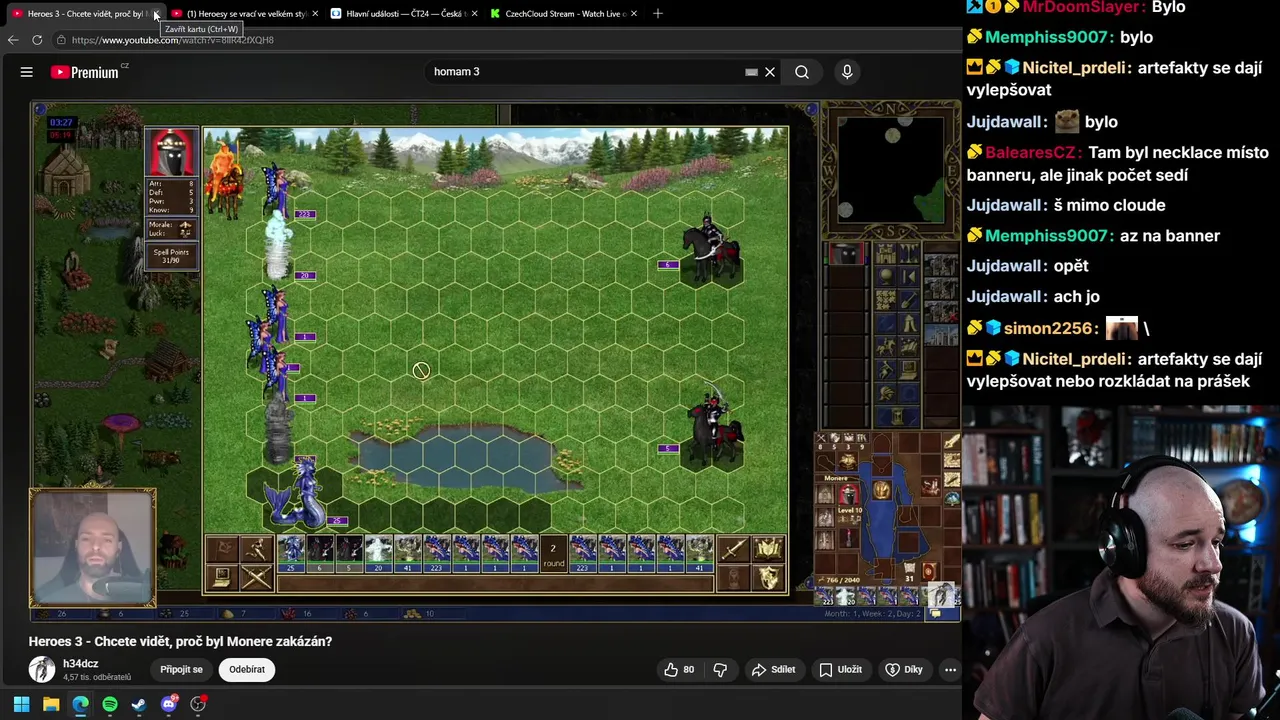The height and width of the screenshot is (720, 1280).
Task: Dislike the video
Action: point(720,669)
